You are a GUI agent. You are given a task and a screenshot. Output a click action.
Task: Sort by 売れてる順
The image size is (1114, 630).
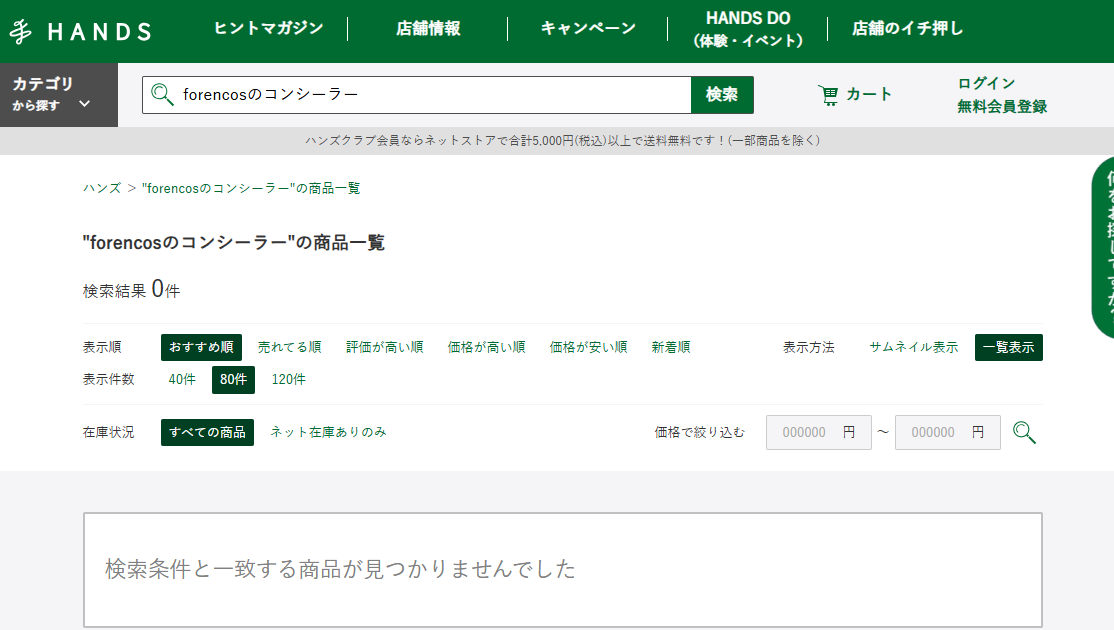[x=289, y=347]
